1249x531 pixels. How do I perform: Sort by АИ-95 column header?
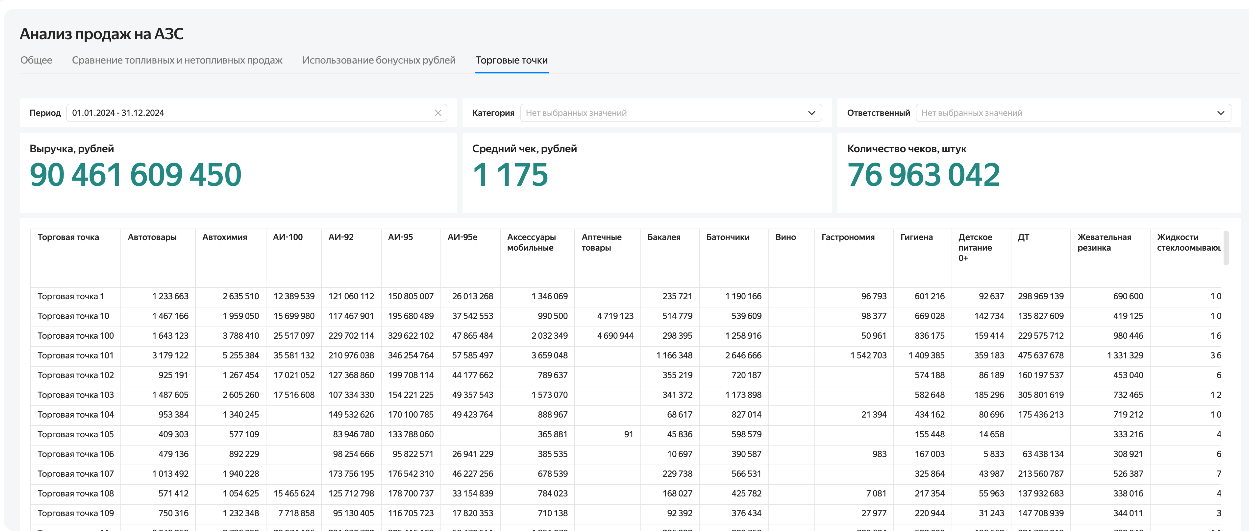click(x=399, y=237)
